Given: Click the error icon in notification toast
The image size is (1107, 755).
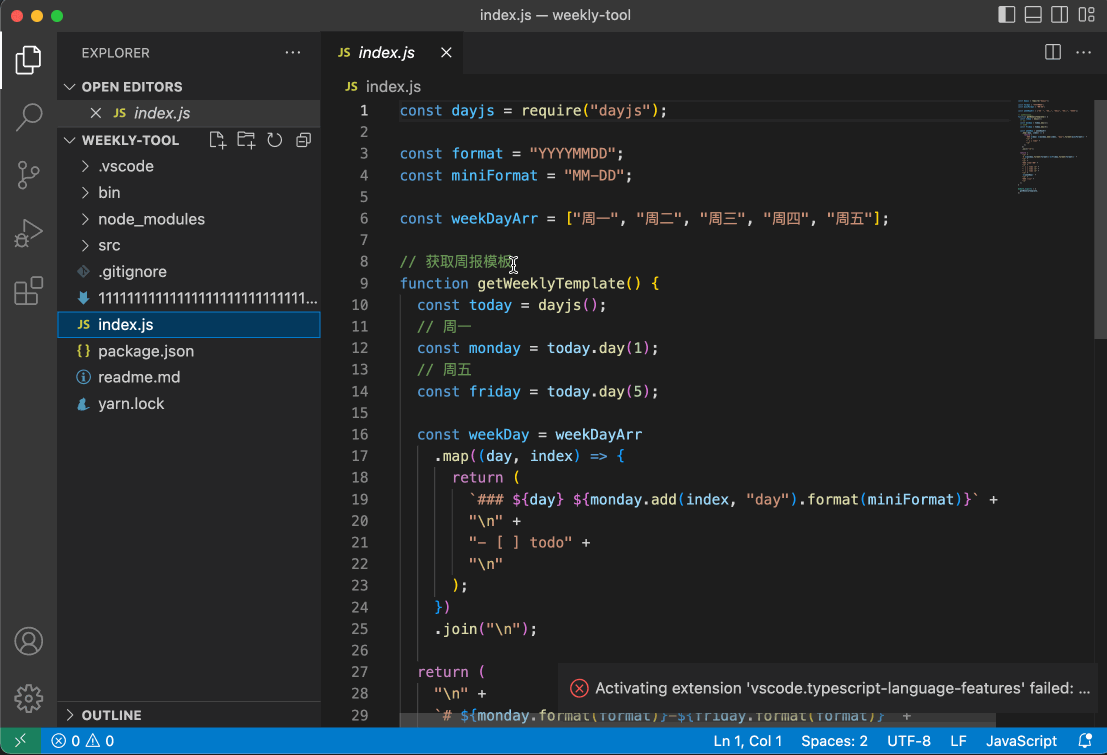Looking at the screenshot, I should coord(579,688).
